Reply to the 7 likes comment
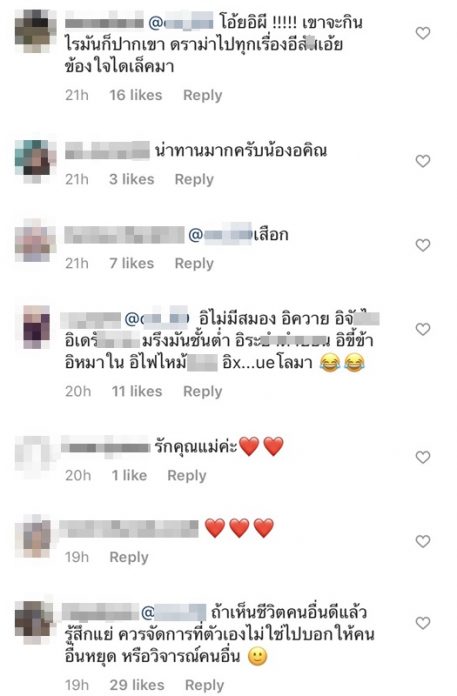This screenshot has height=696, width=457. click(194, 264)
